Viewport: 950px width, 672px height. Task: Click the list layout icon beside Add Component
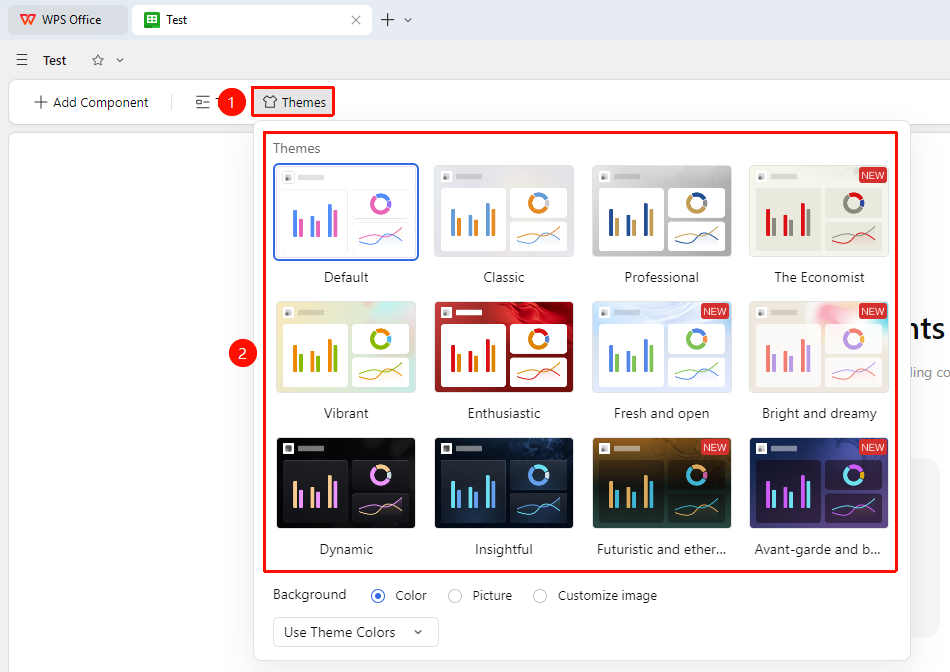tap(202, 102)
